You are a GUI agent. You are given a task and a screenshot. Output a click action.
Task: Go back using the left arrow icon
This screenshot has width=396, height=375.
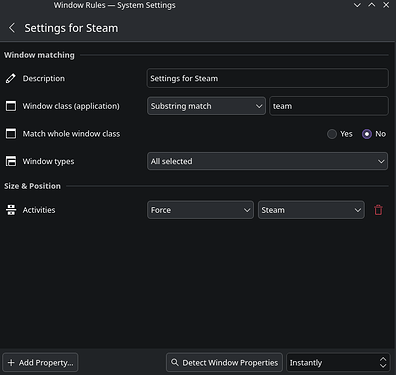point(12,28)
